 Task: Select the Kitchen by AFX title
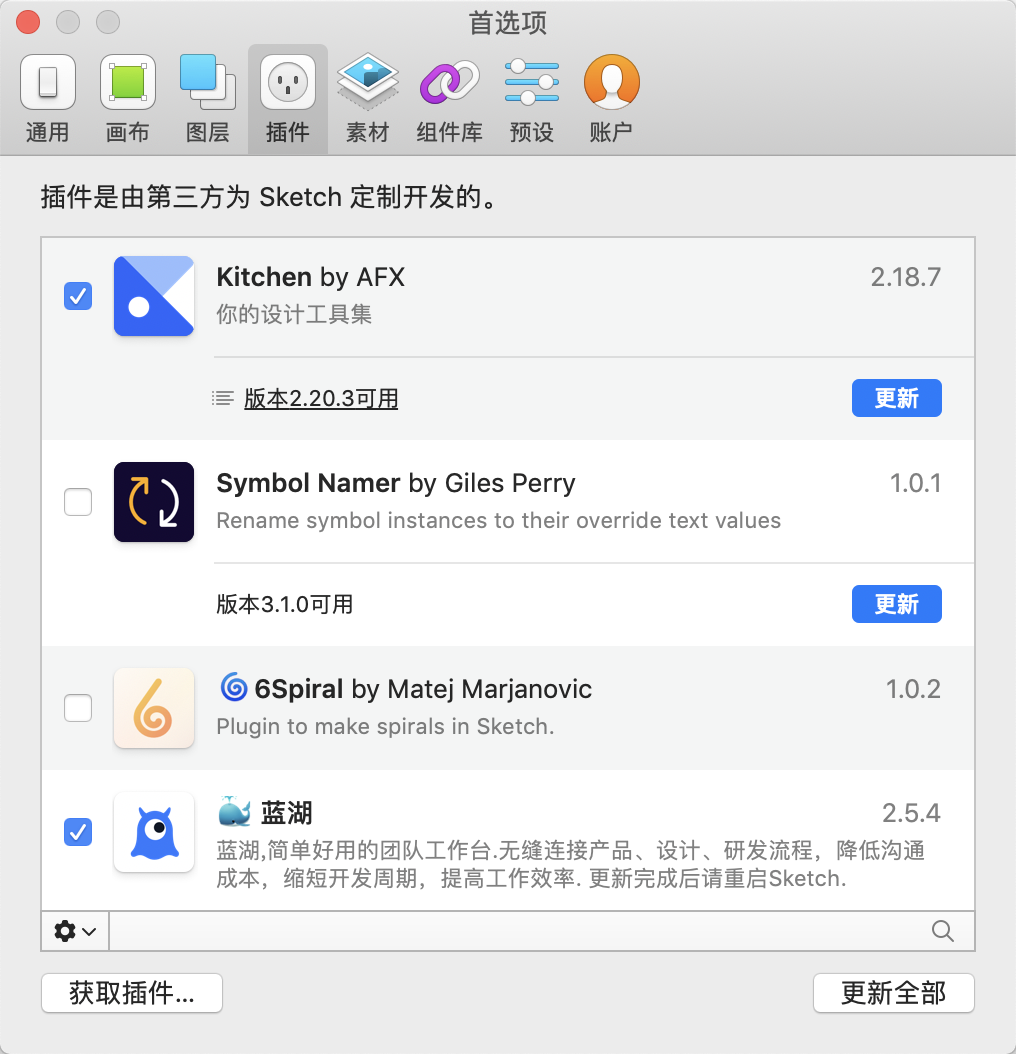tap(311, 277)
